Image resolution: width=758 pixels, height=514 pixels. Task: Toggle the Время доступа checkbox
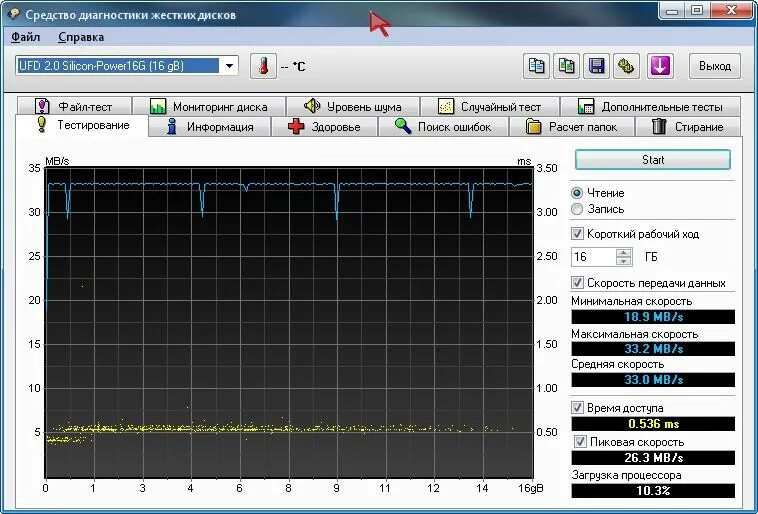577,408
